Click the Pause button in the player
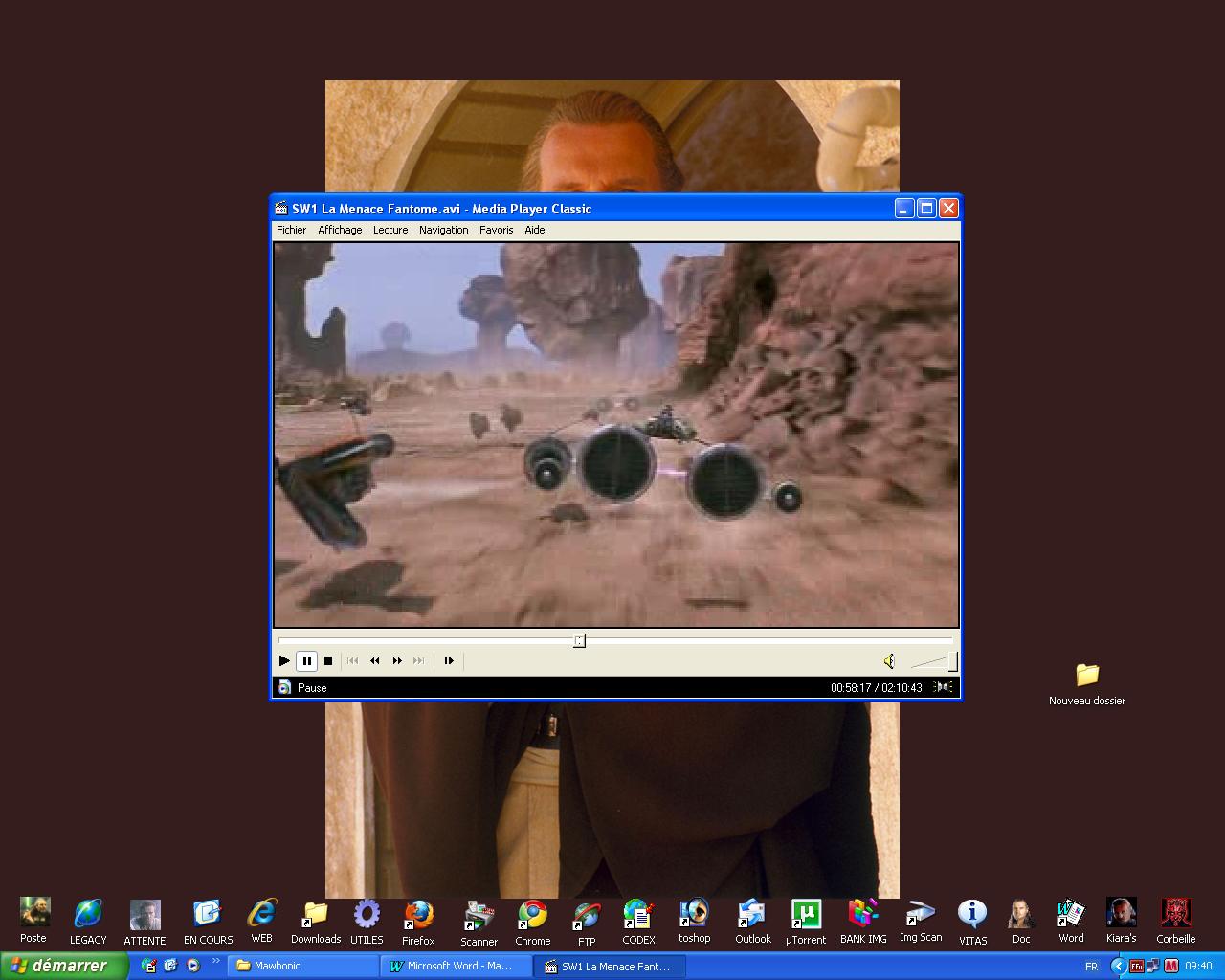The image size is (1225, 980). tap(306, 660)
